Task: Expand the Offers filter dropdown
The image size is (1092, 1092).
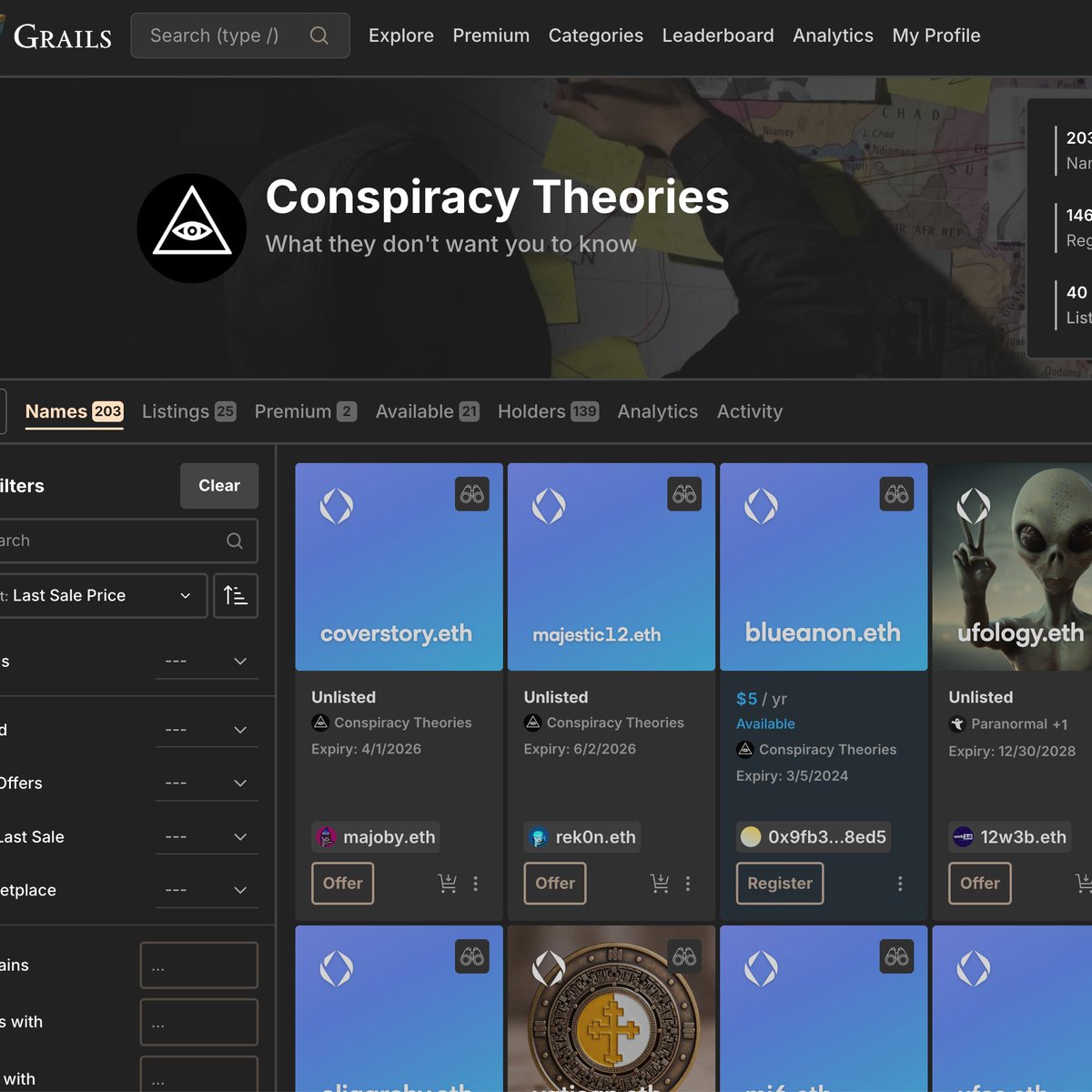Action: pyautogui.click(x=207, y=784)
